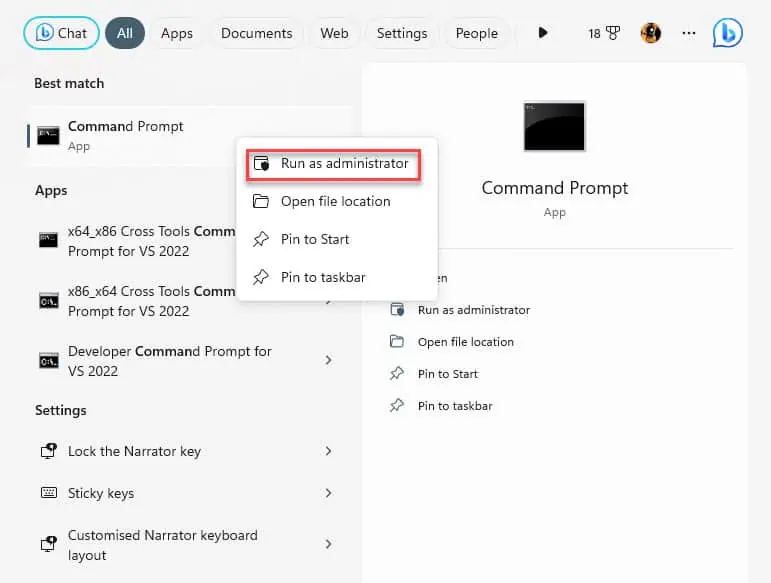Screen dimensions: 771x583
Task: Click the user profile avatar
Action: 651,33
